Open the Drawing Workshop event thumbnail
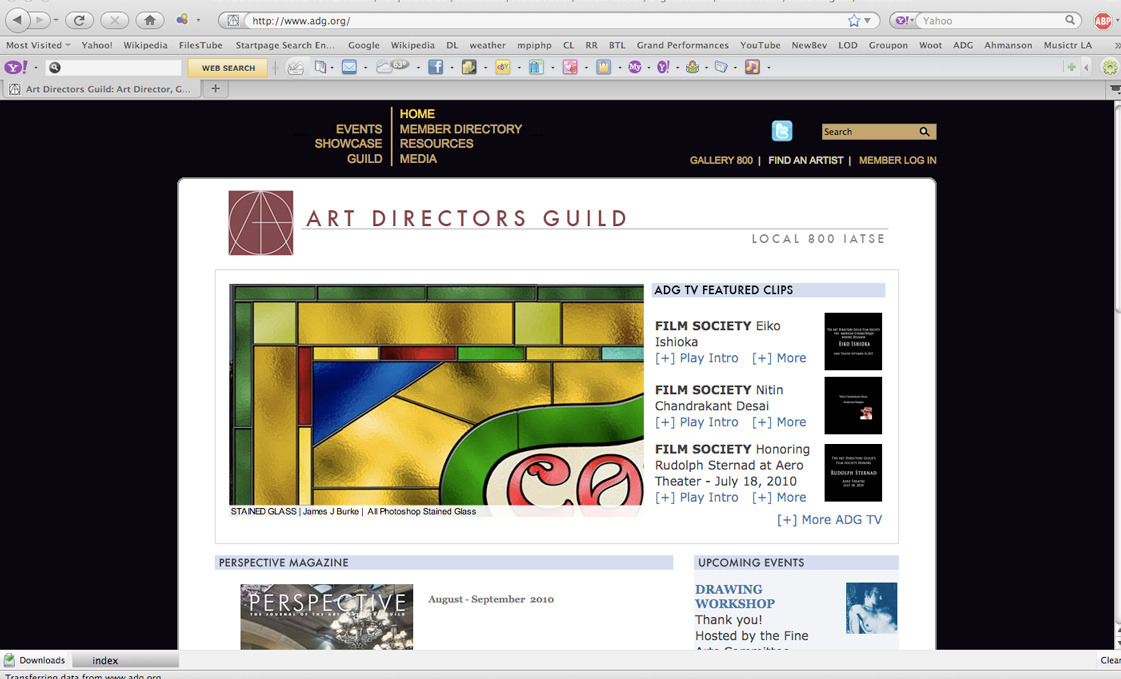Viewport: 1121px width, 679px height. (871, 608)
